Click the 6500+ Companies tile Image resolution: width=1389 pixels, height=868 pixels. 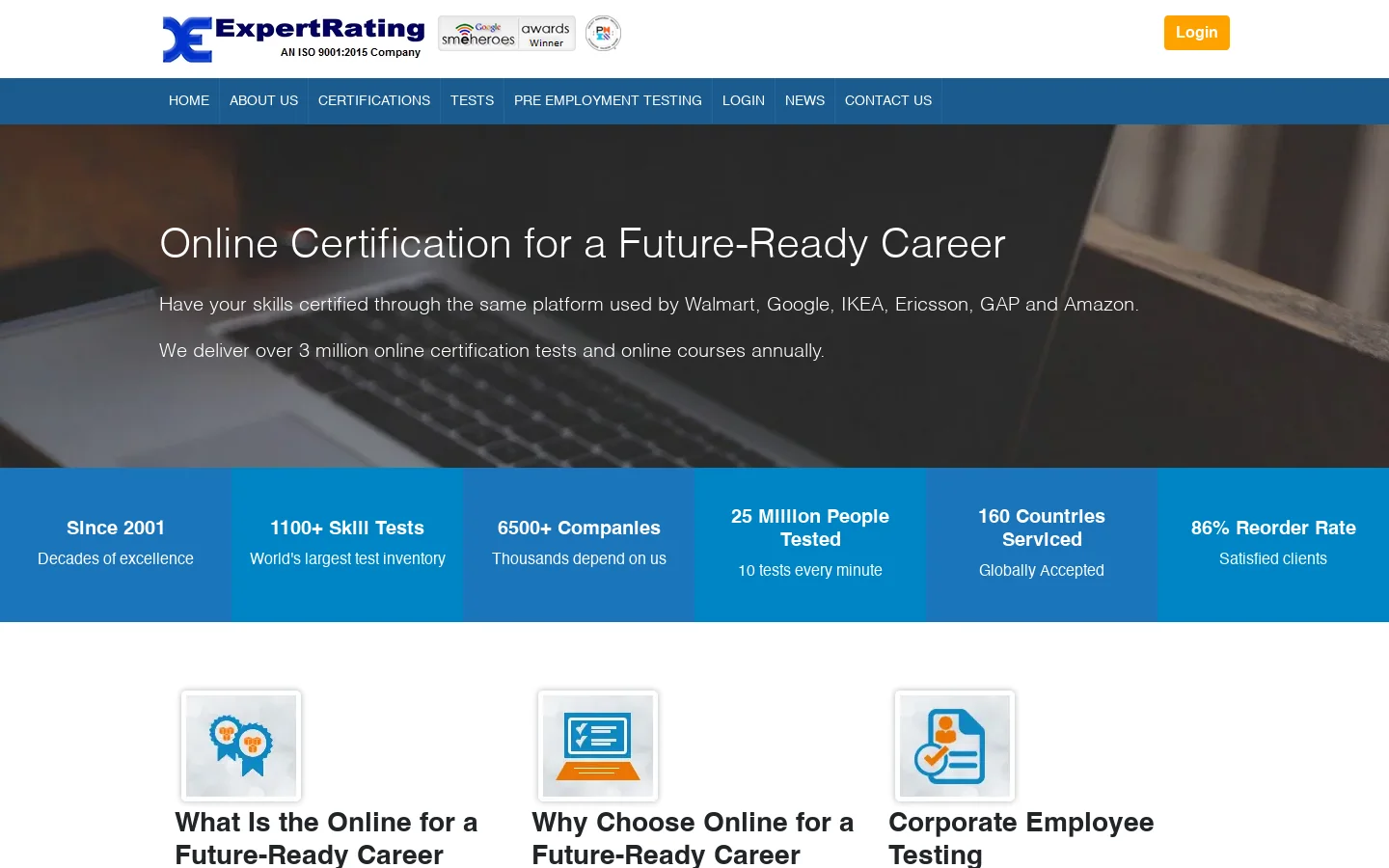579,545
